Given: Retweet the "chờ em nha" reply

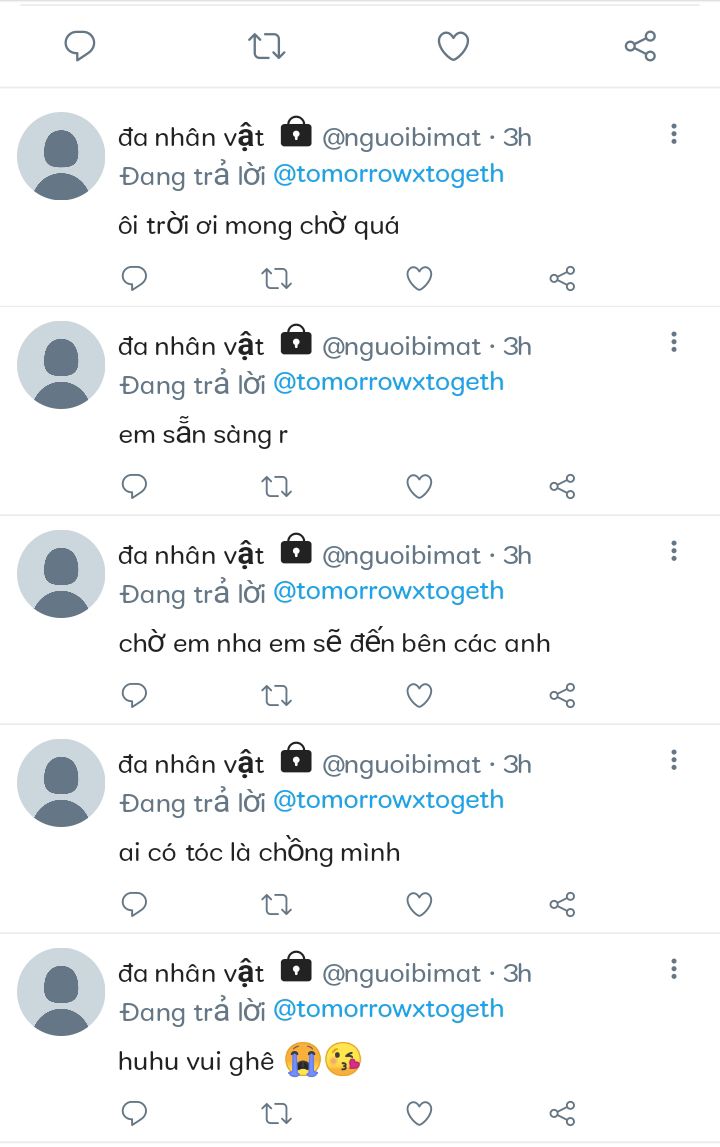Looking at the screenshot, I should click(x=276, y=695).
